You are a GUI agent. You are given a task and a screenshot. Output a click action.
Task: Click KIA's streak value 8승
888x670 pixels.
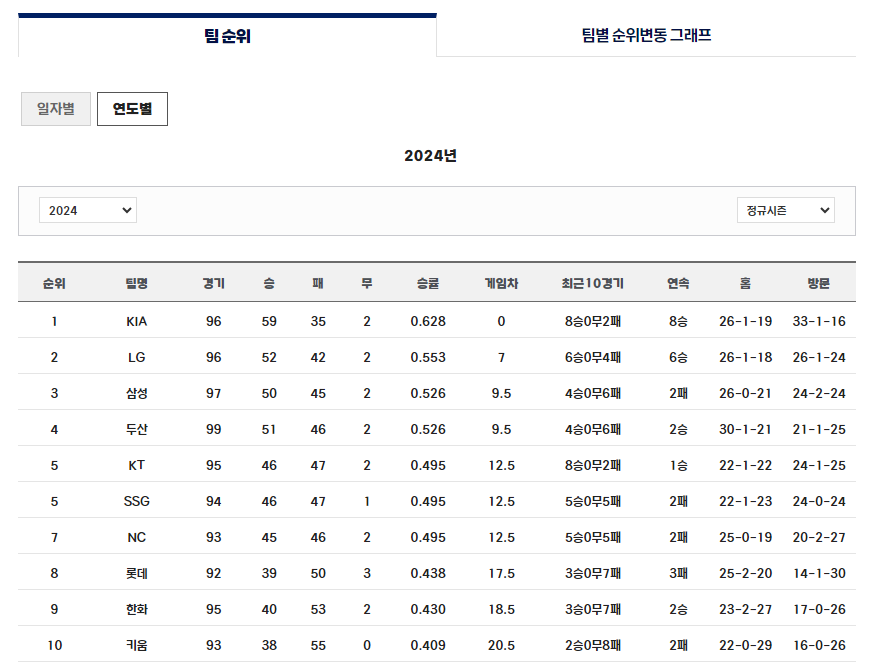(x=678, y=321)
